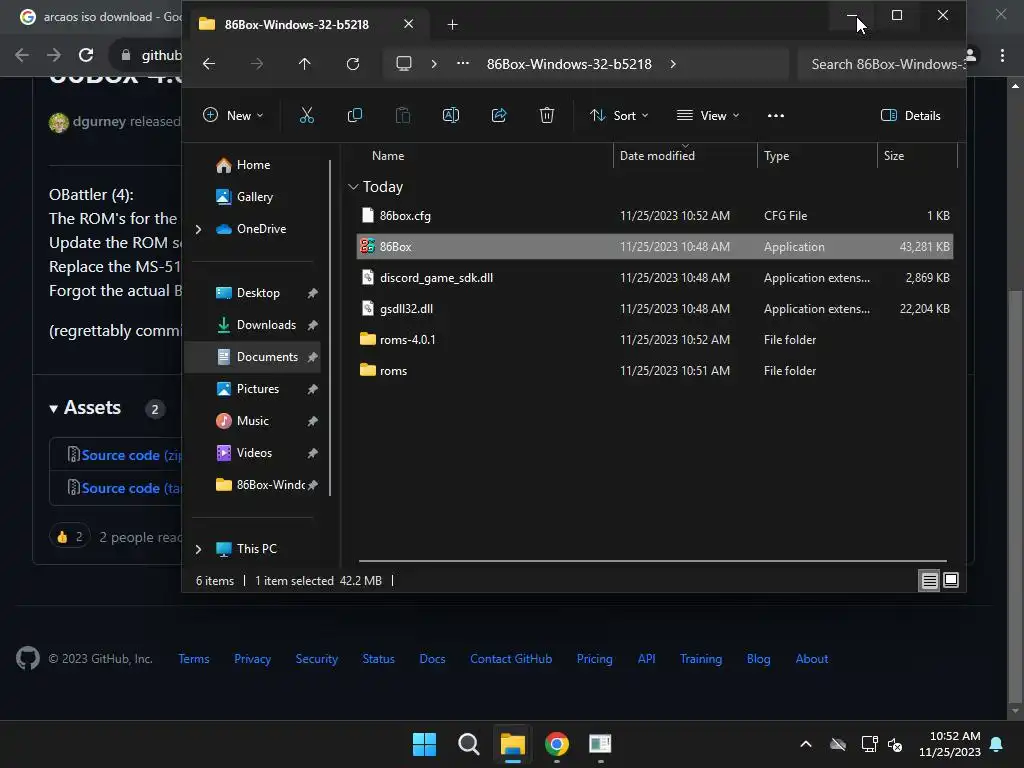The image size is (1024, 768).
Task: Switch to details list view icon
Action: [929, 580]
